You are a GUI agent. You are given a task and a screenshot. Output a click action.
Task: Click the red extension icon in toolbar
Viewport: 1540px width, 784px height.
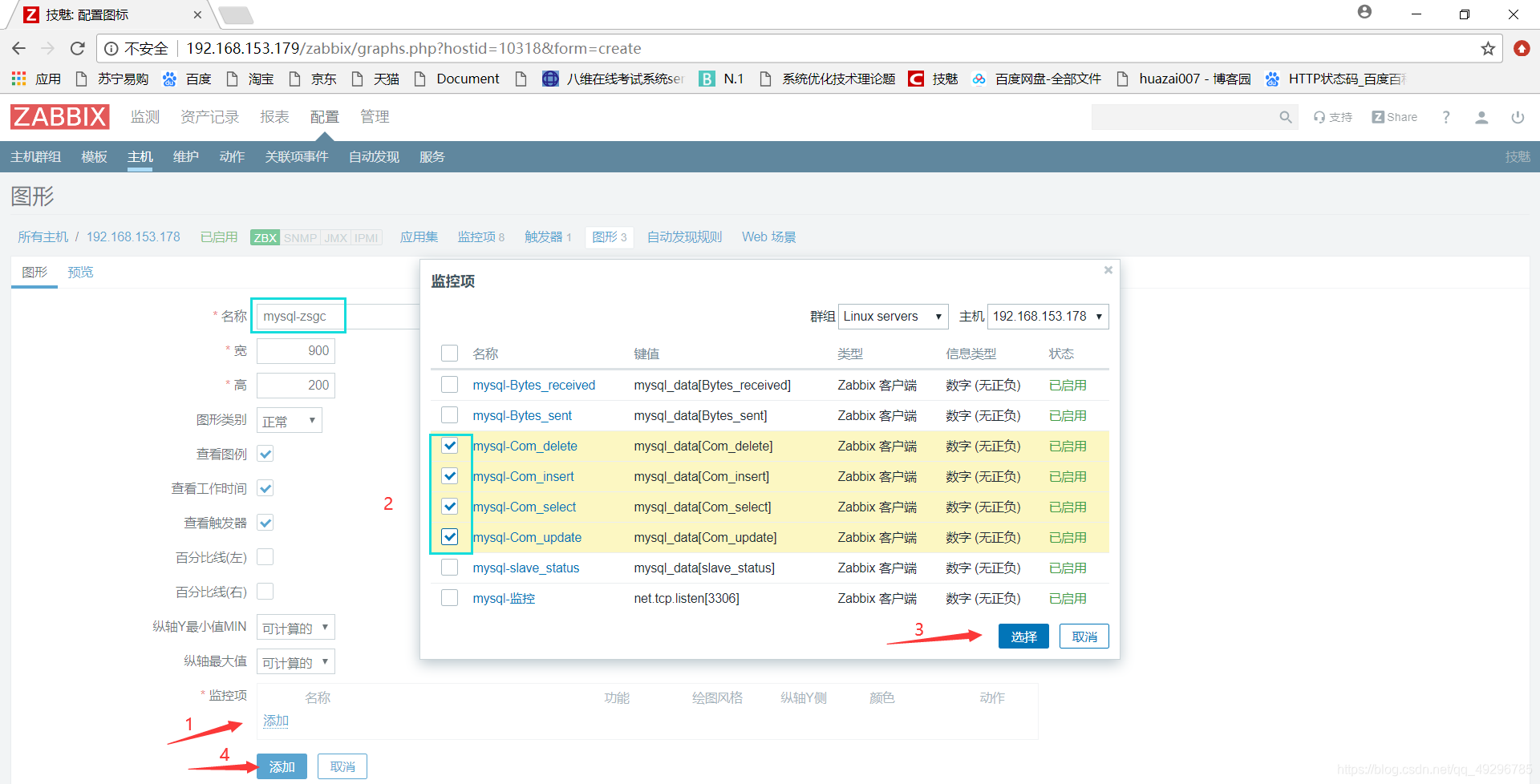[1522, 49]
